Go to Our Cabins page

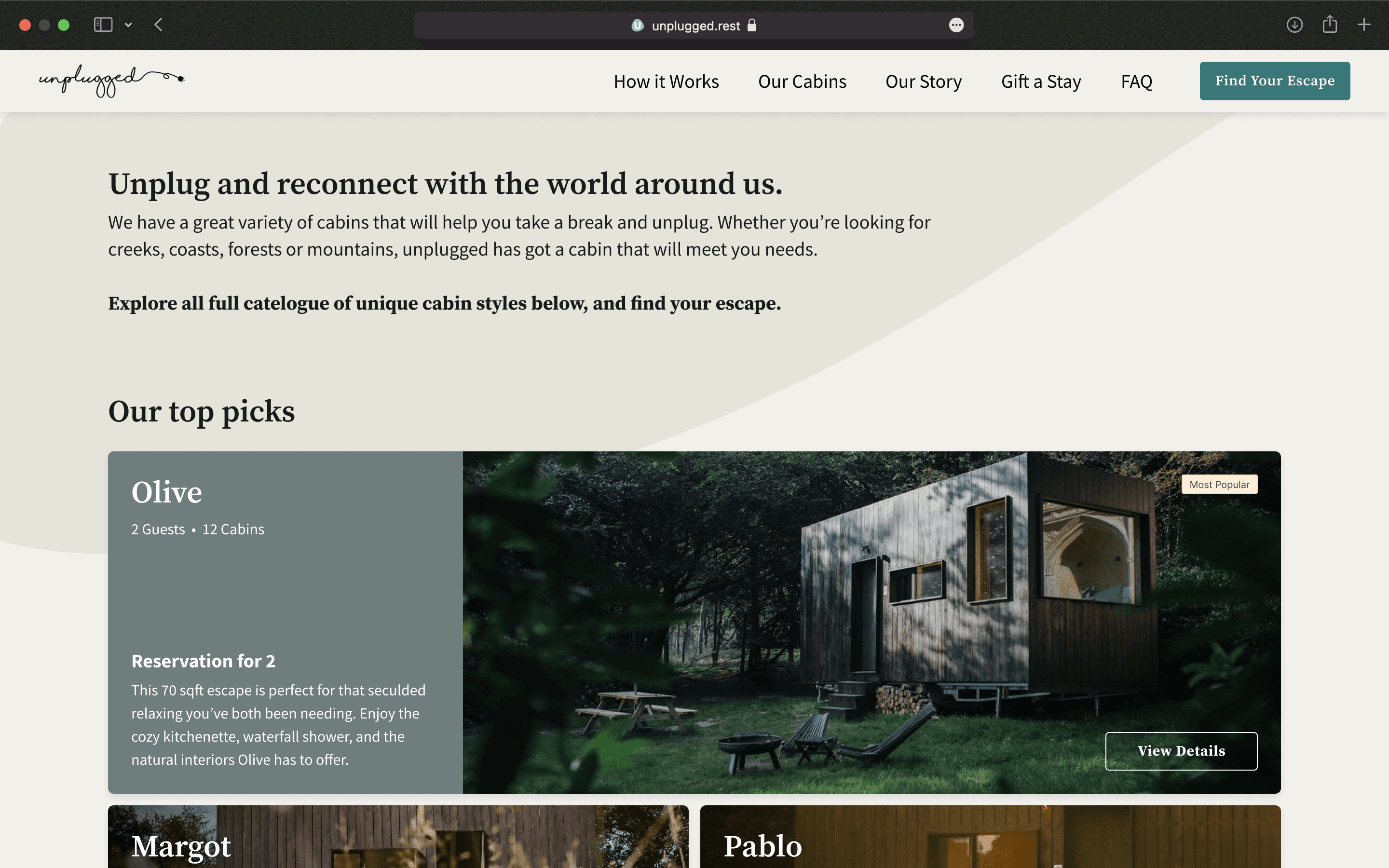click(x=802, y=81)
